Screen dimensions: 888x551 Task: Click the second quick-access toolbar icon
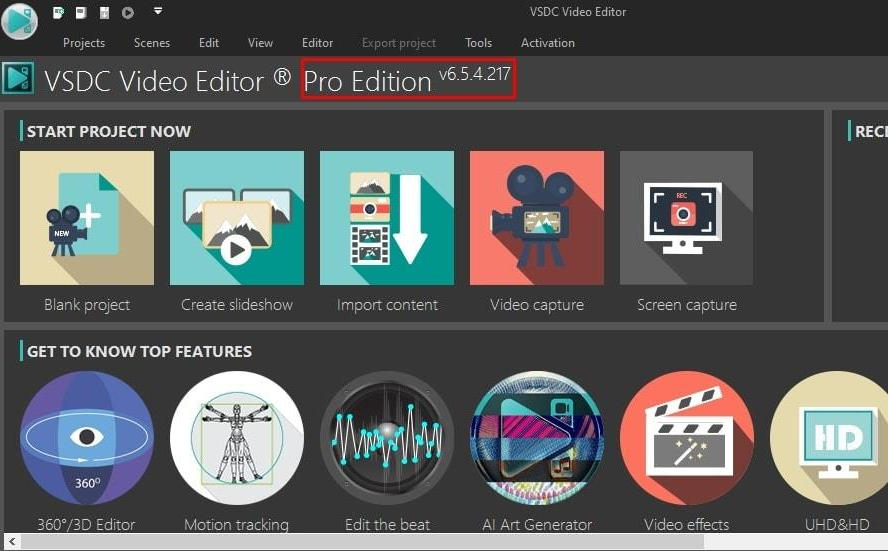(x=81, y=12)
